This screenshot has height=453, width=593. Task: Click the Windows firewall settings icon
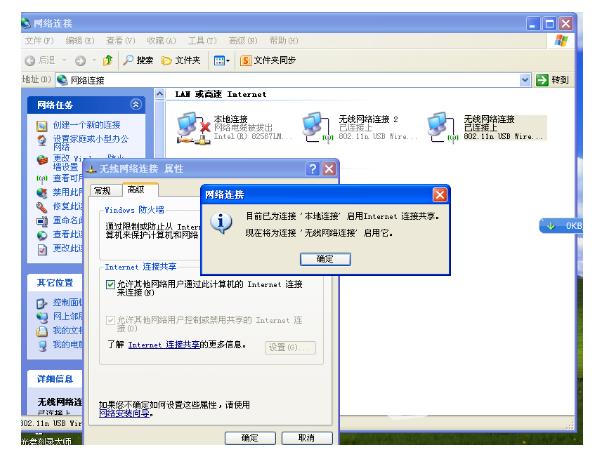point(42,159)
